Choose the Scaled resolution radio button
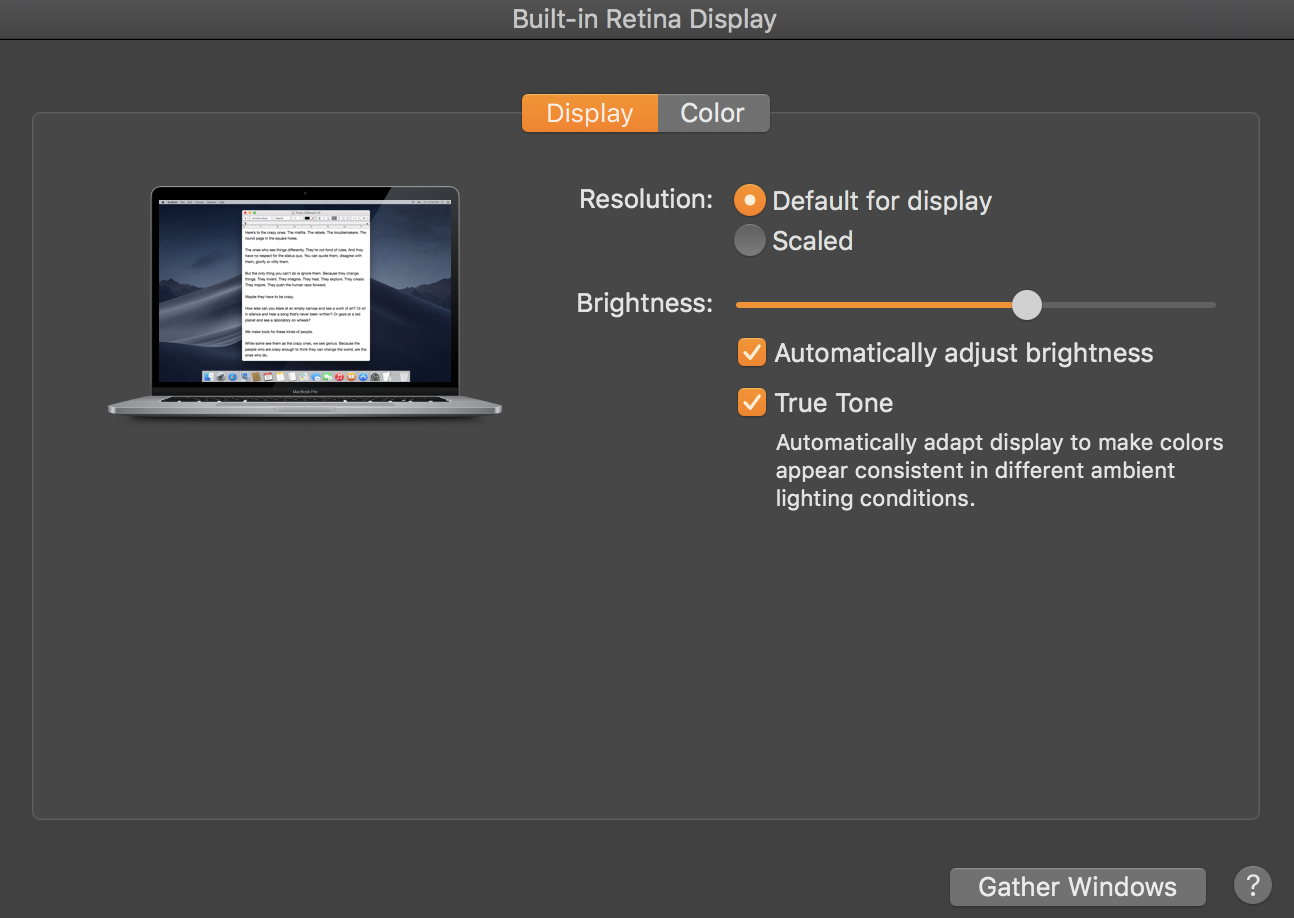Screen dimensions: 1294x918 (x=749, y=240)
